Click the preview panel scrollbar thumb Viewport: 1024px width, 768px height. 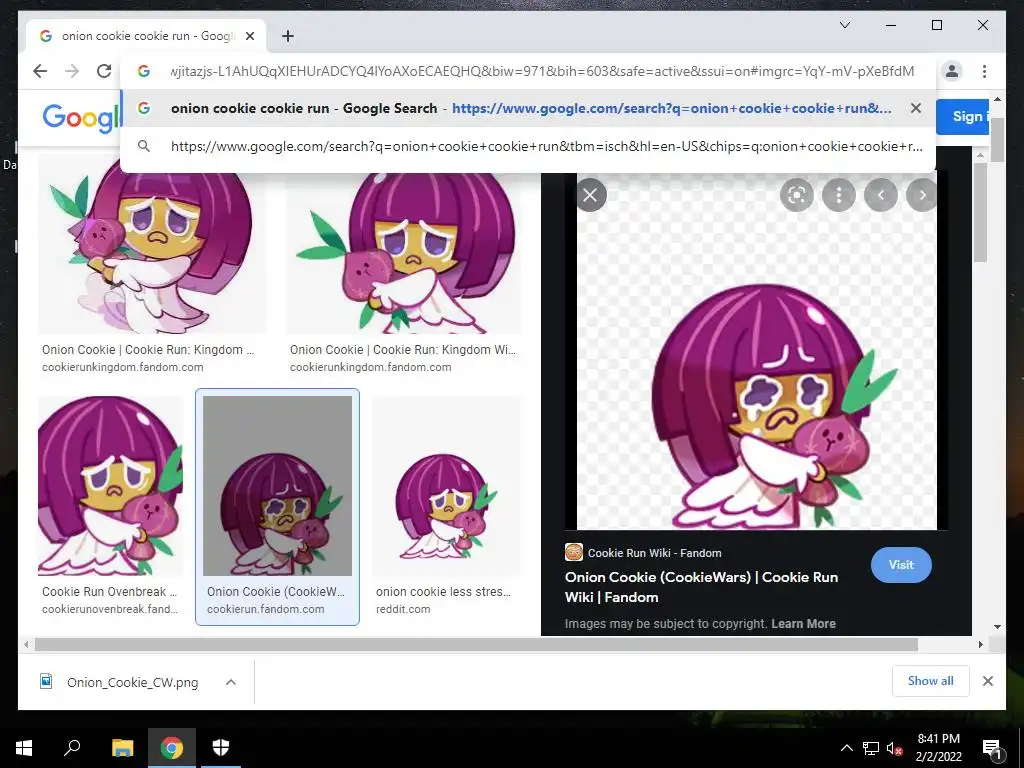tap(980, 212)
